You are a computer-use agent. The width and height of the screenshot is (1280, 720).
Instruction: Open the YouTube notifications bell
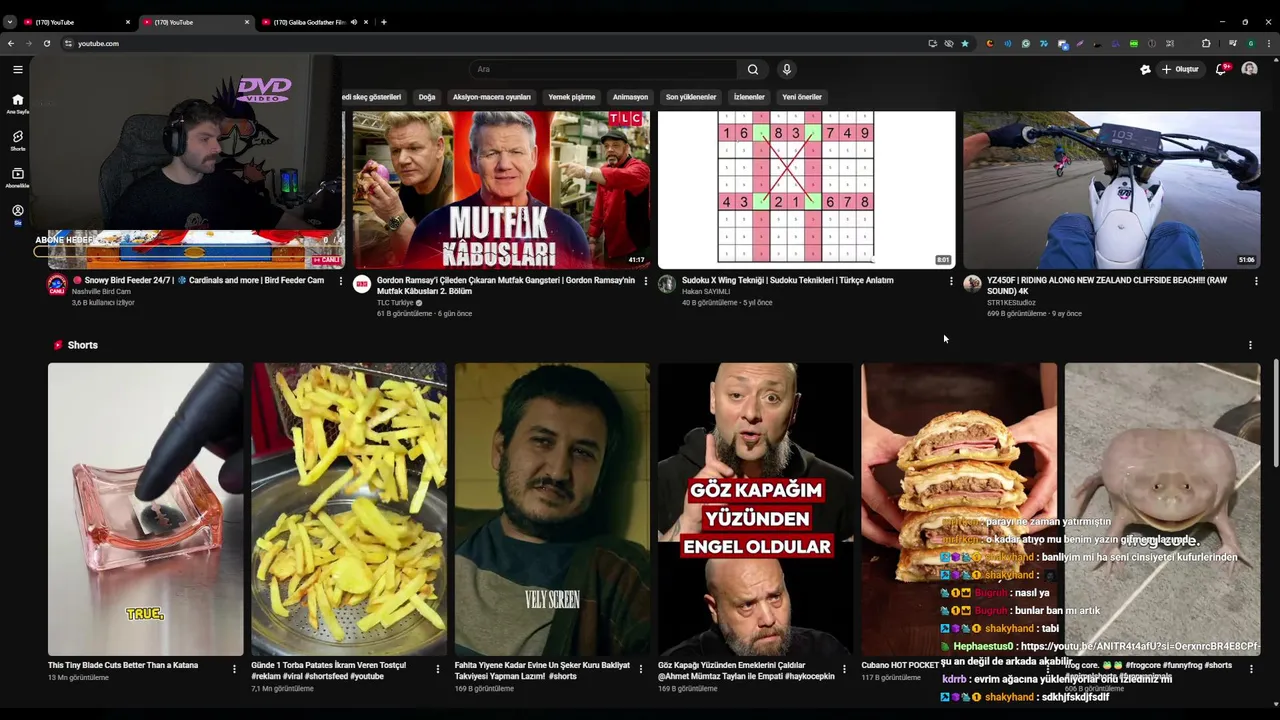pyautogui.click(x=1221, y=69)
